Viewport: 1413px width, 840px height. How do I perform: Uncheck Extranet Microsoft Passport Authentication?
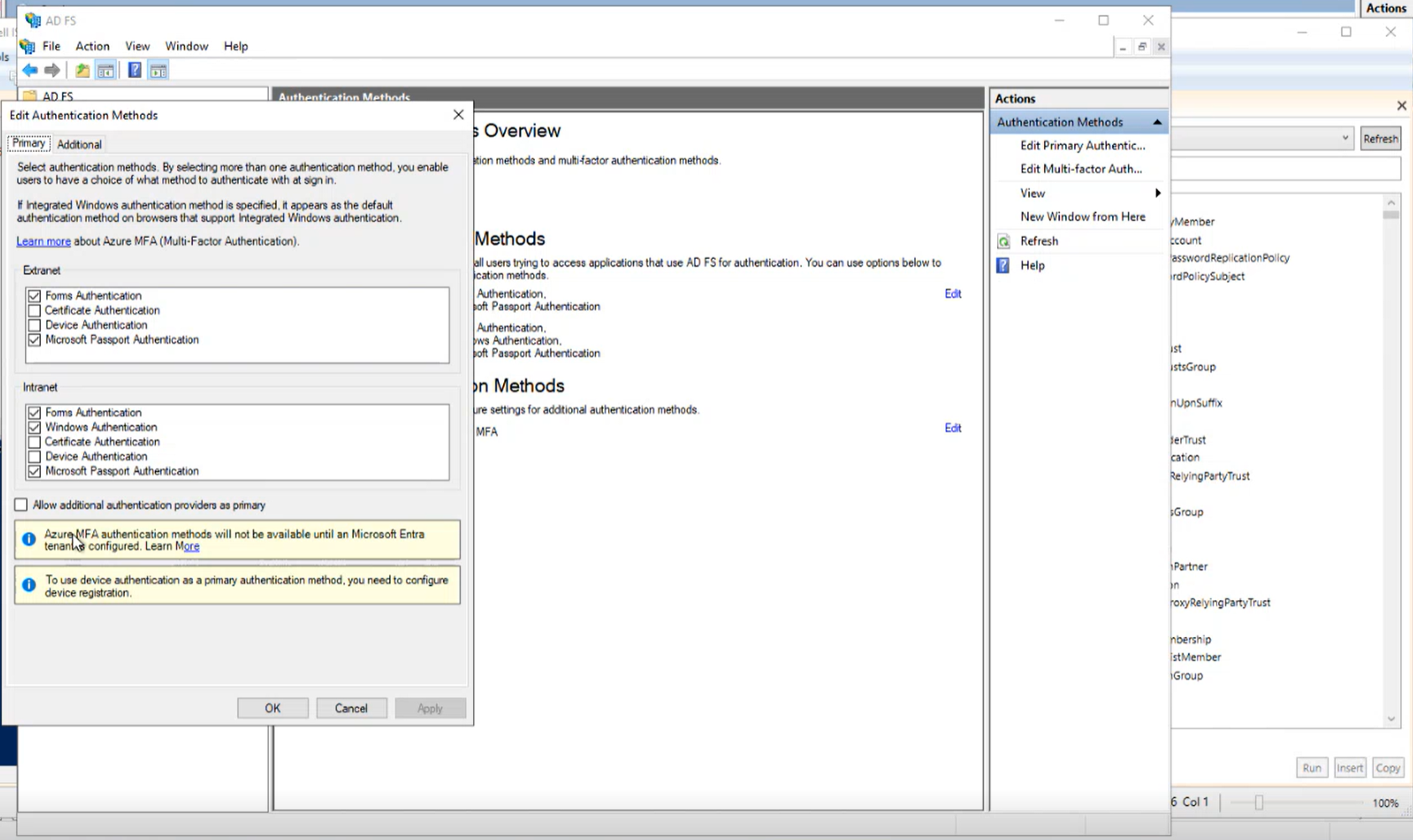pos(34,340)
